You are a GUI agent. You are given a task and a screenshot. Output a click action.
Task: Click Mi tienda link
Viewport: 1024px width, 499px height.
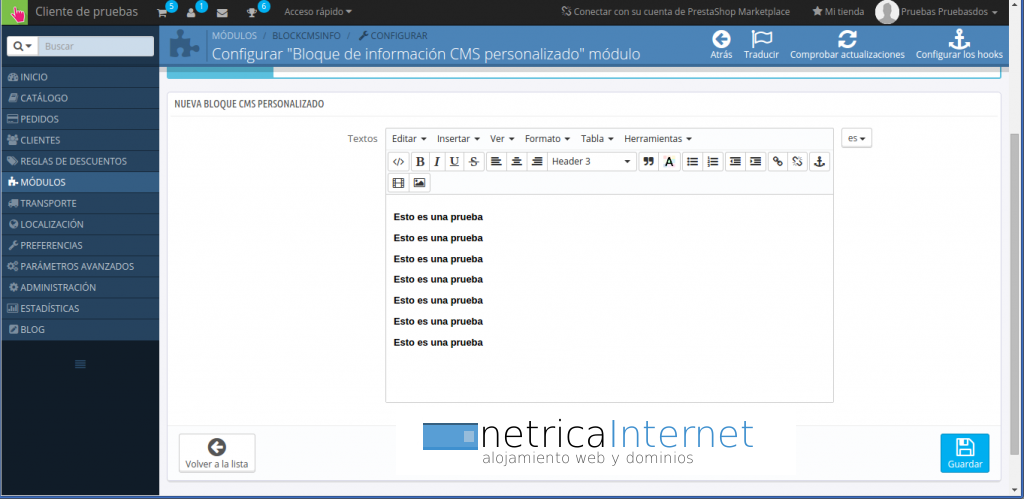tap(838, 12)
